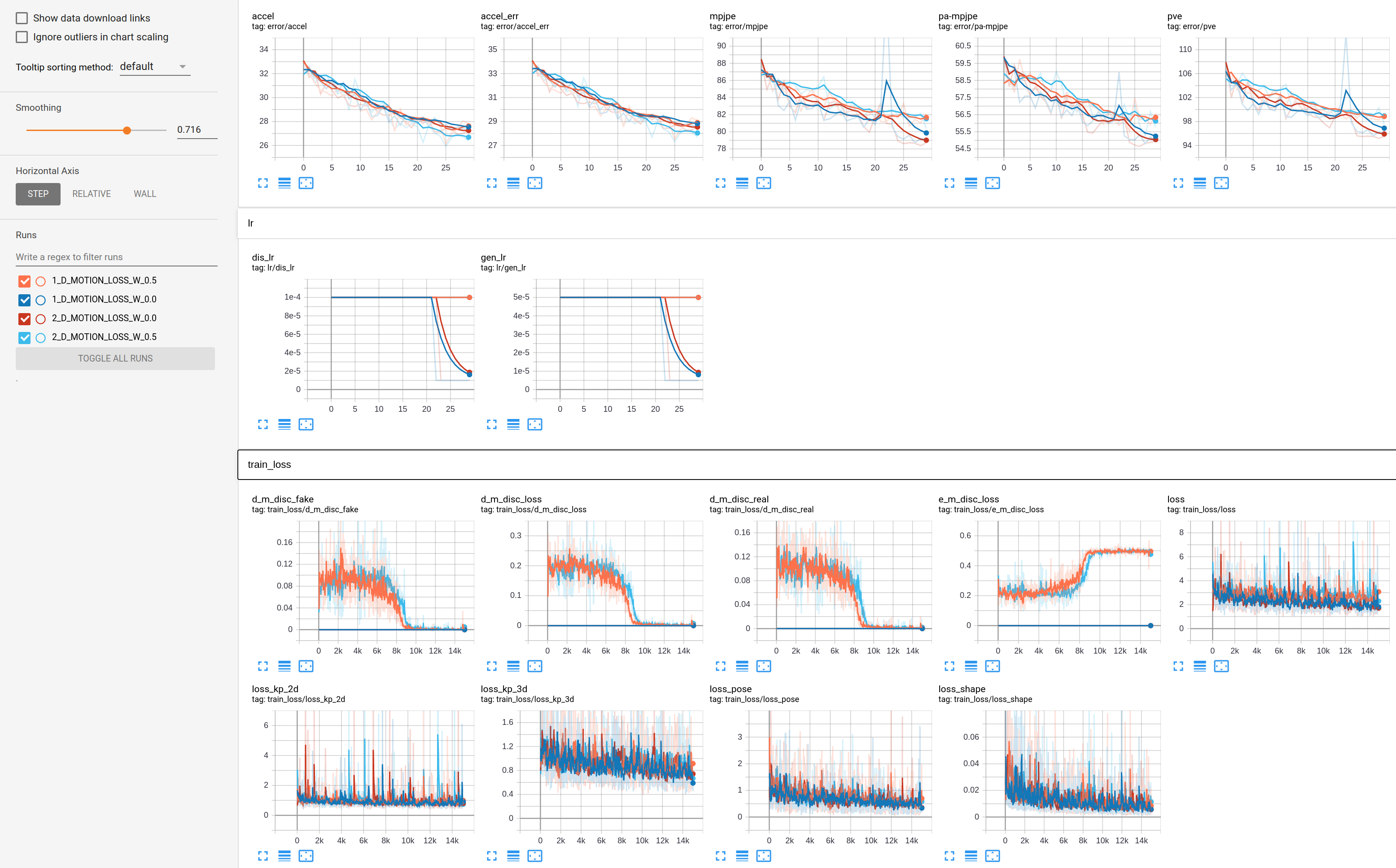Toggle log scale on dis_lr chart

click(x=284, y=424)
